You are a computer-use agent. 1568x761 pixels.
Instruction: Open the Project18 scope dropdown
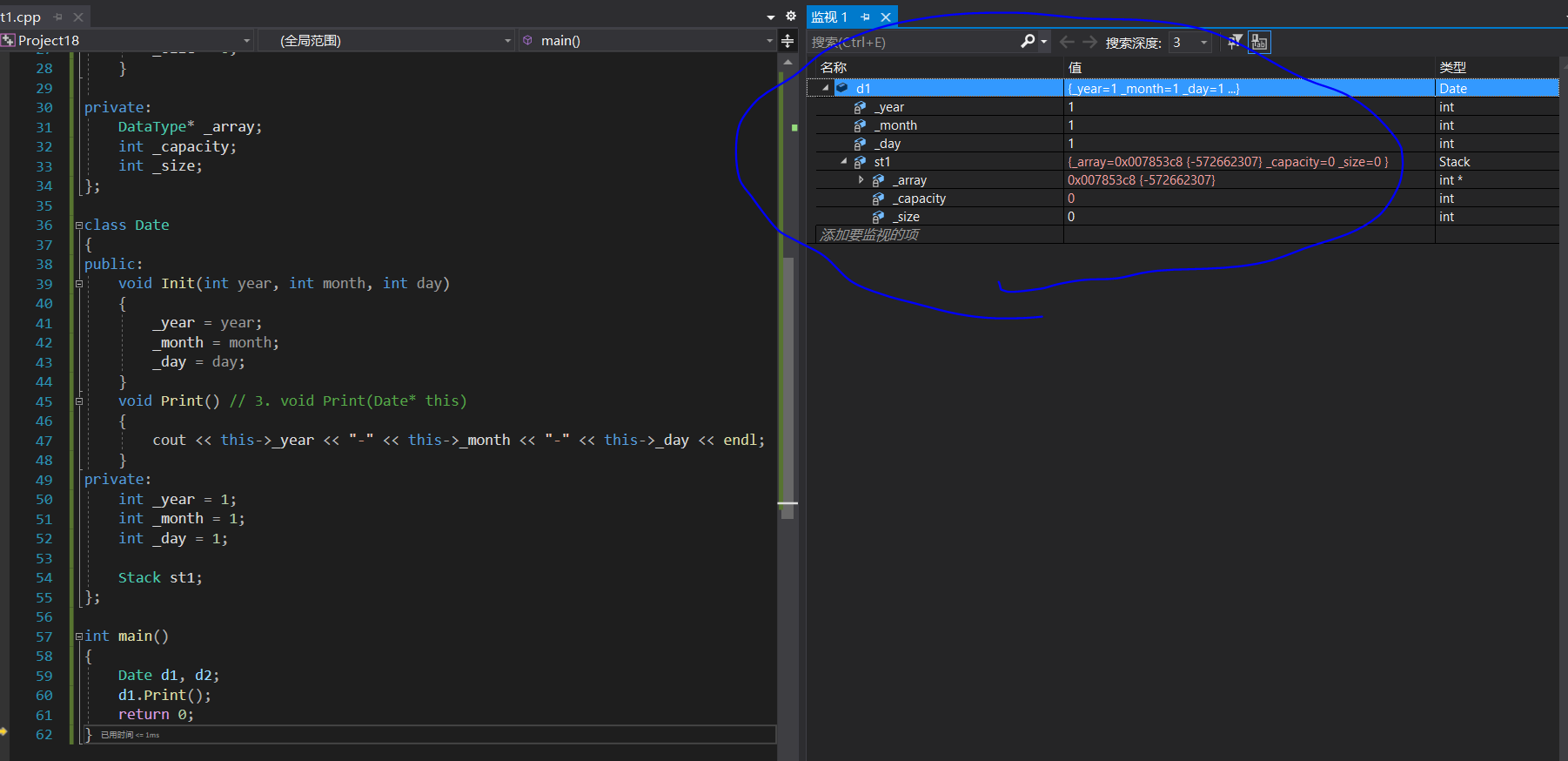click(246, 41)
